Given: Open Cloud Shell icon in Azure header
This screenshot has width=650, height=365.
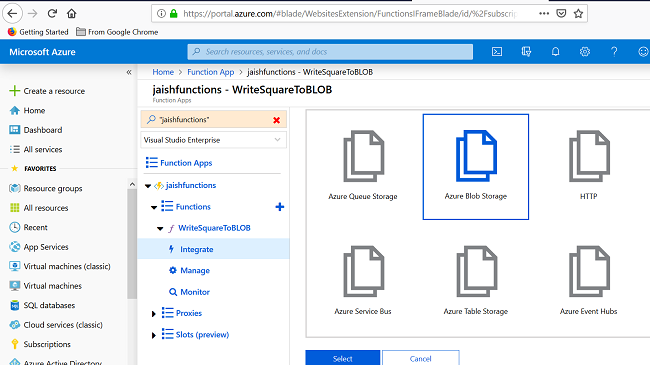Looking at the screenshot, I should click(497, 52).
